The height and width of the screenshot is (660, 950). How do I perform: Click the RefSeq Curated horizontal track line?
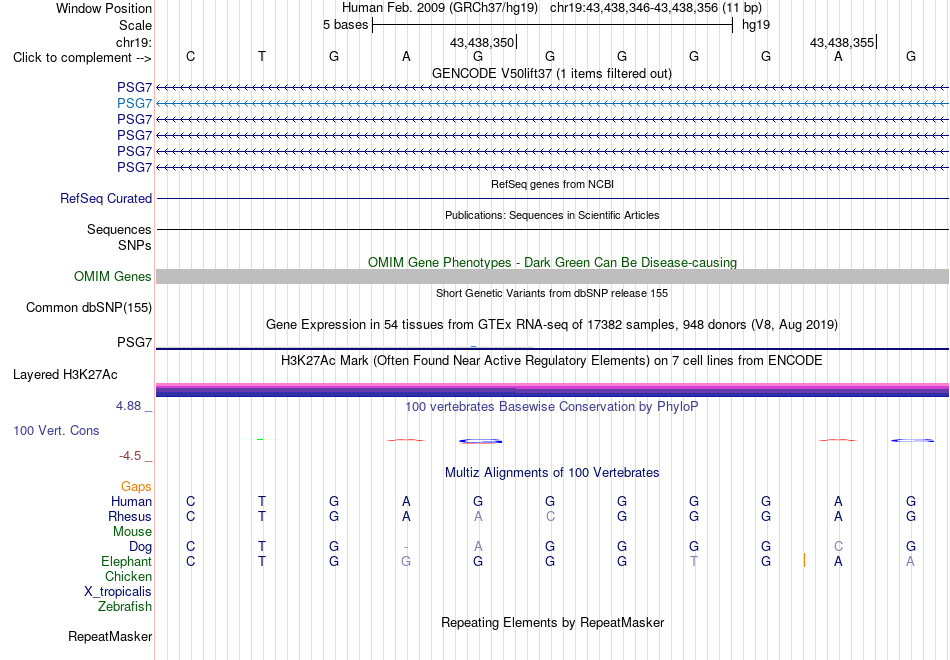tap(552, 198)
